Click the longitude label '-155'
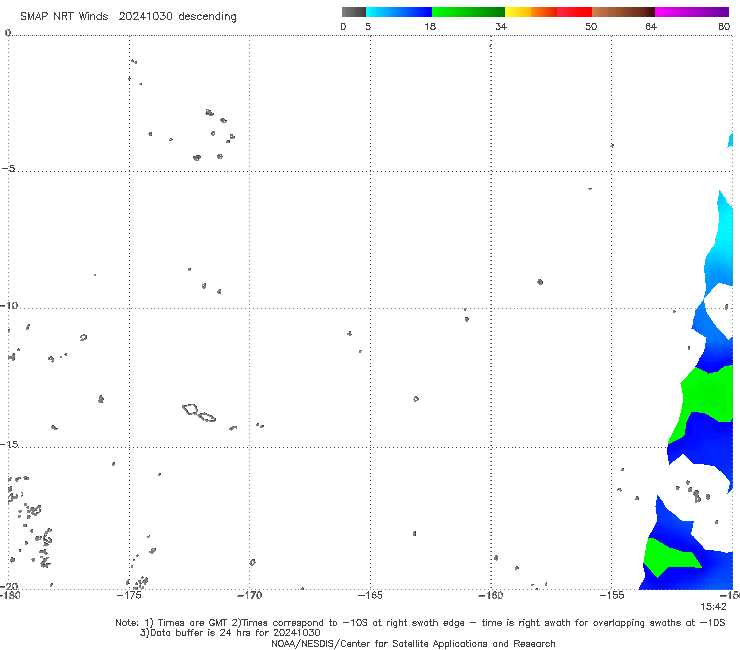 [x=612, y=595]
